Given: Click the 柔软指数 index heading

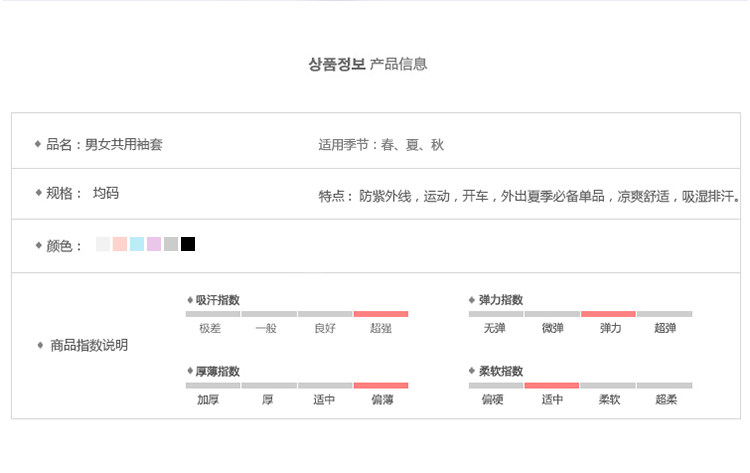Looking at the screenshot, I should 500,371.
